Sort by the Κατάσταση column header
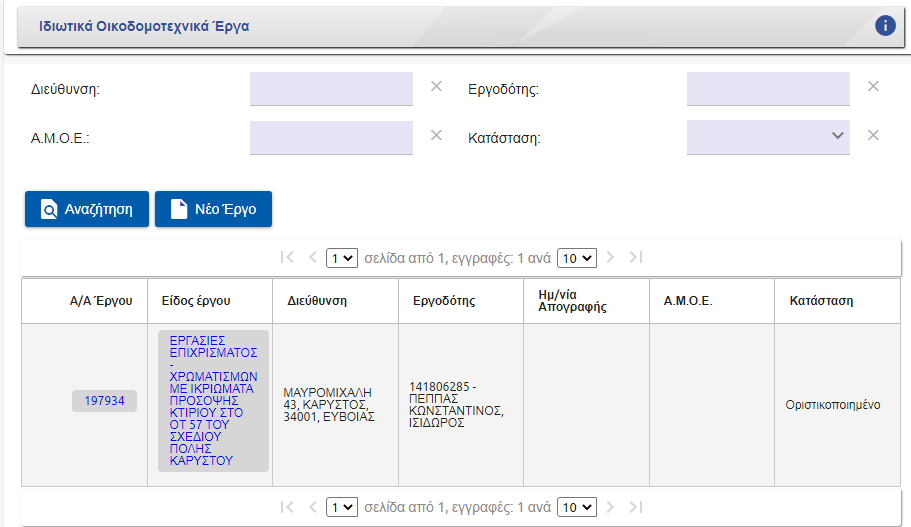This screenshot has height=527, width=911. coord(821,300)
